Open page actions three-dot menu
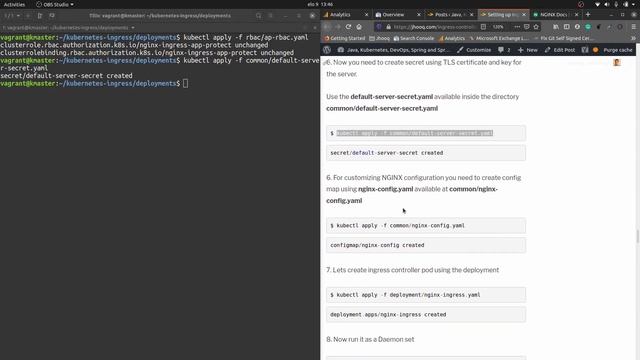The height and width of the screenshot is (360, 640). click(x=517, y=27)
